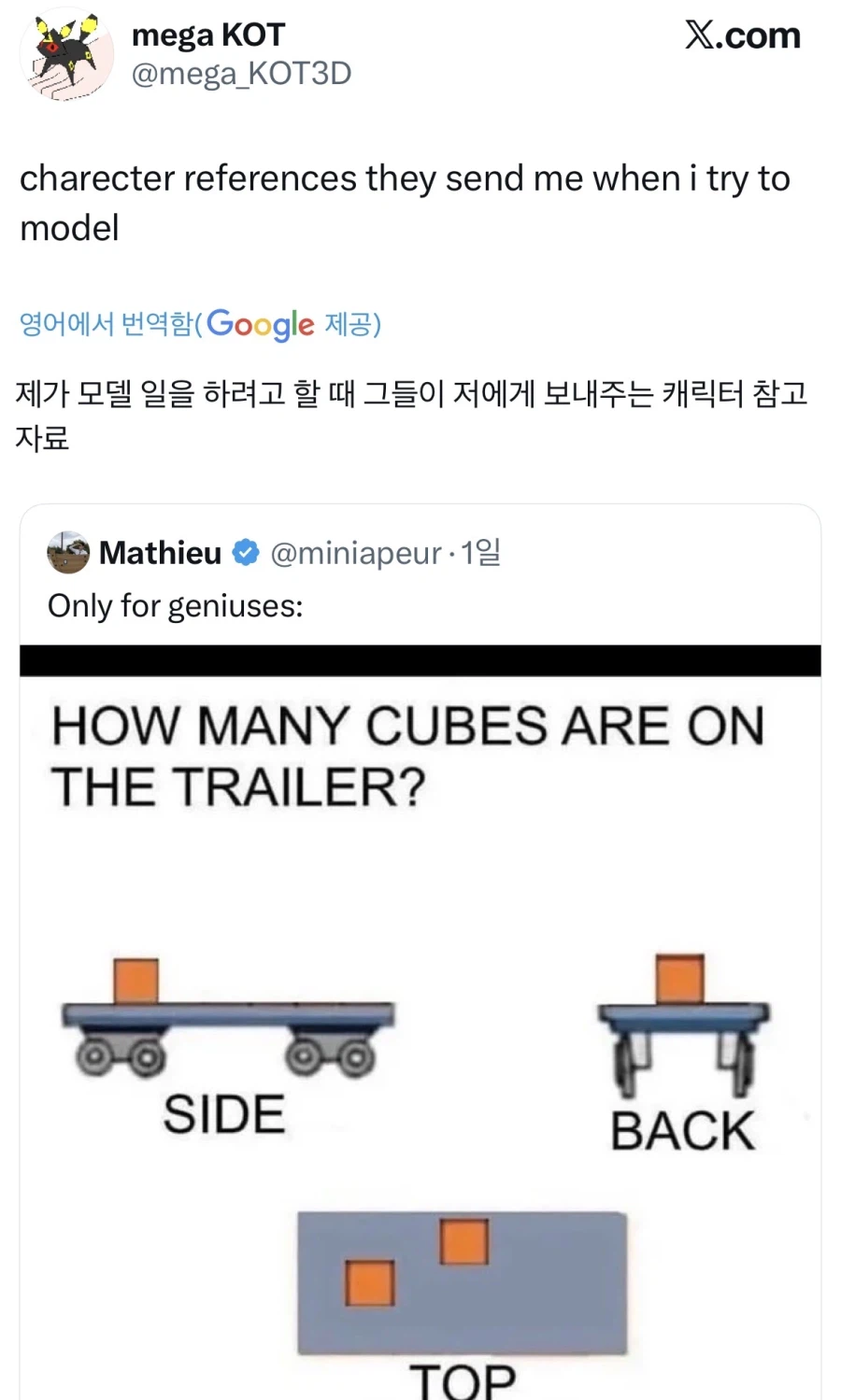The width and height of the screenshot is (841, 1400).
Task: Click the username 'mega KOT'
Action: click(207, 35)
